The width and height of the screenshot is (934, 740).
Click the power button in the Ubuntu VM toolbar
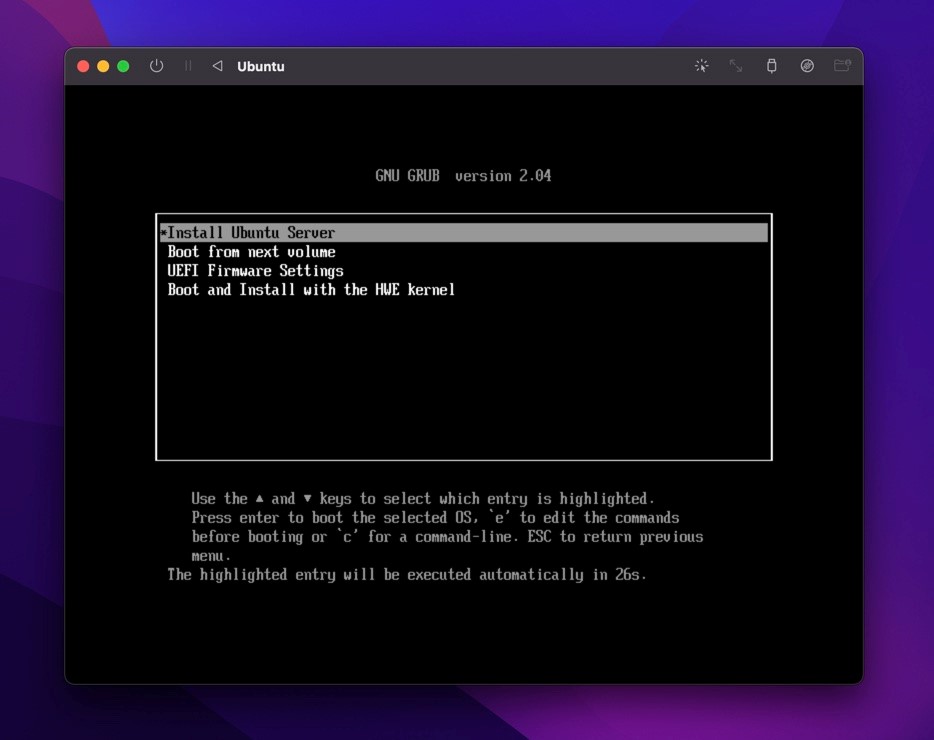[x=156, y=66]
